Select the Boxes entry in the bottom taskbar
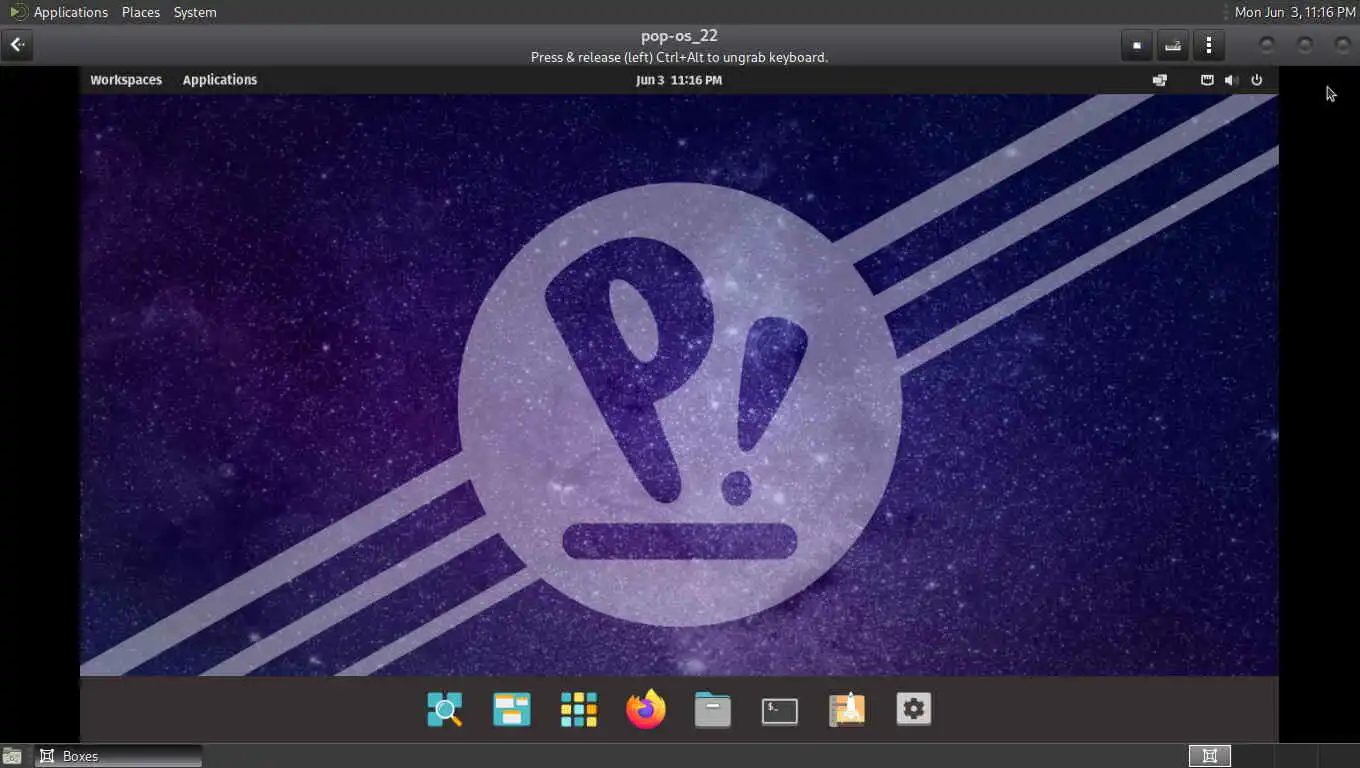 [x=119, y=756]
